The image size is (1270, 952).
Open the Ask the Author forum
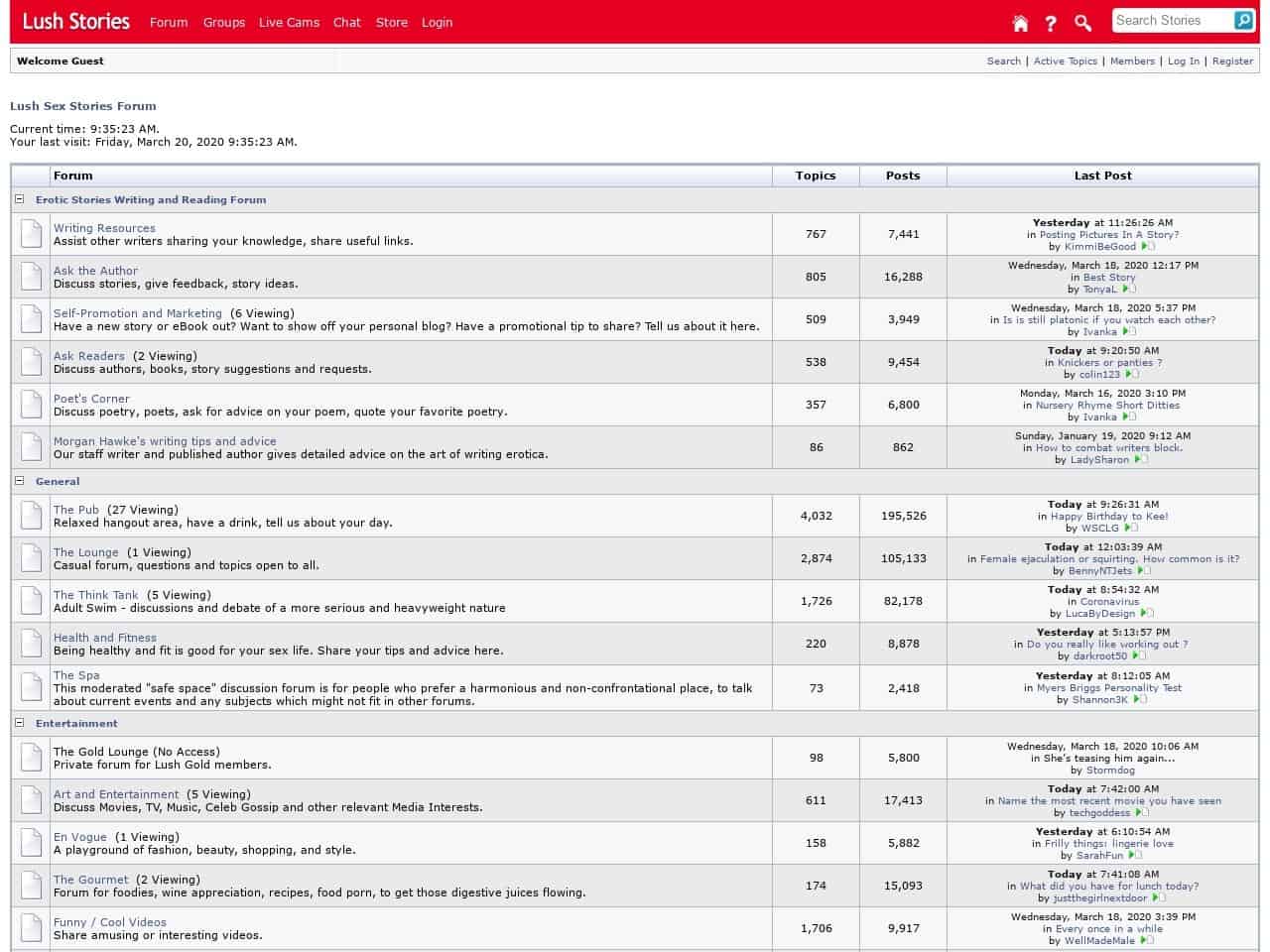coord(95,271)
